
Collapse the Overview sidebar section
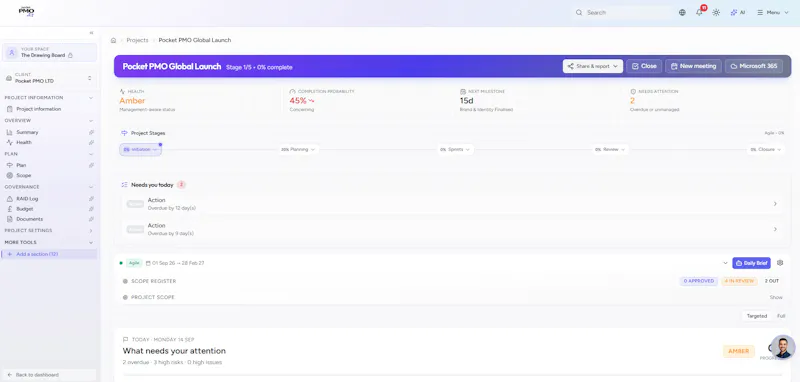tap(91, 121)
